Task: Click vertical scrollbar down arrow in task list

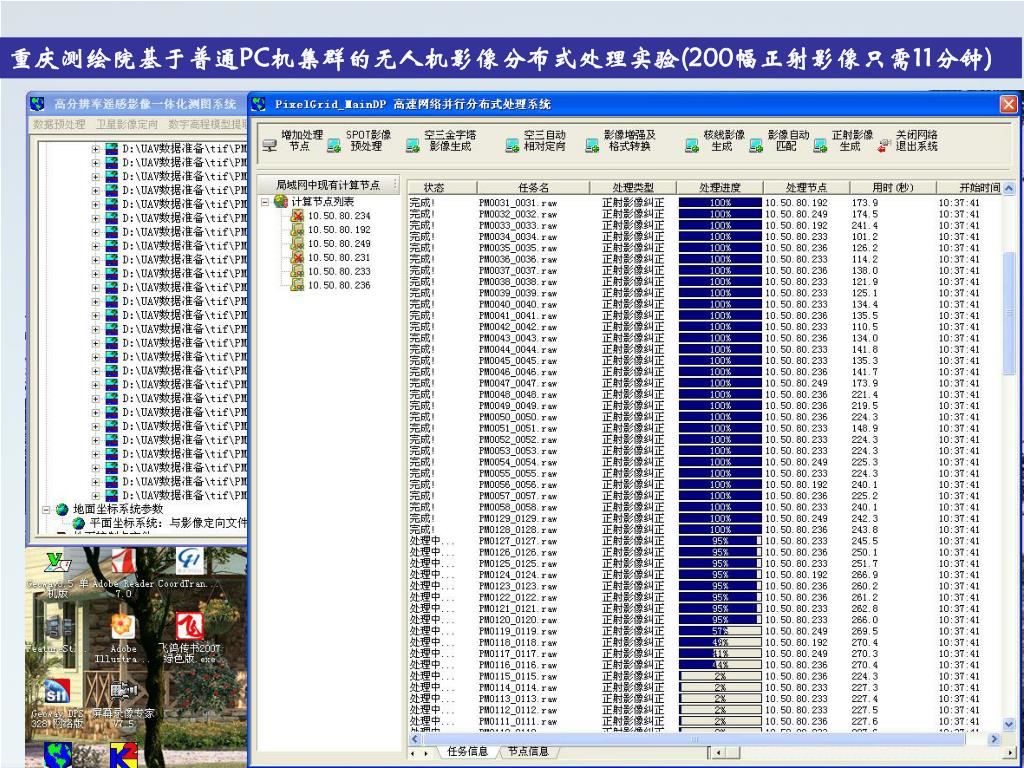Action: (1009, 724)
